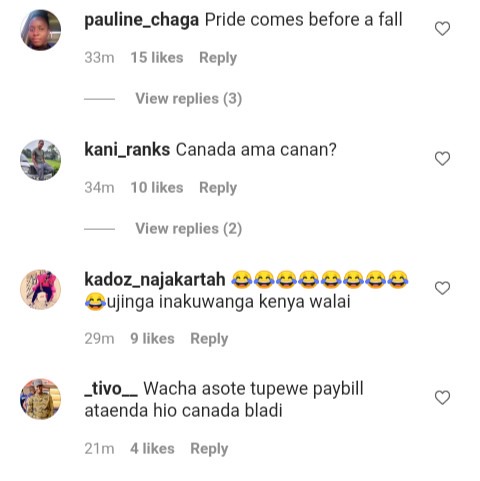View the 10 likes on kani_ranks comment
The image size is (480, 481).
[x=157, y=188]
